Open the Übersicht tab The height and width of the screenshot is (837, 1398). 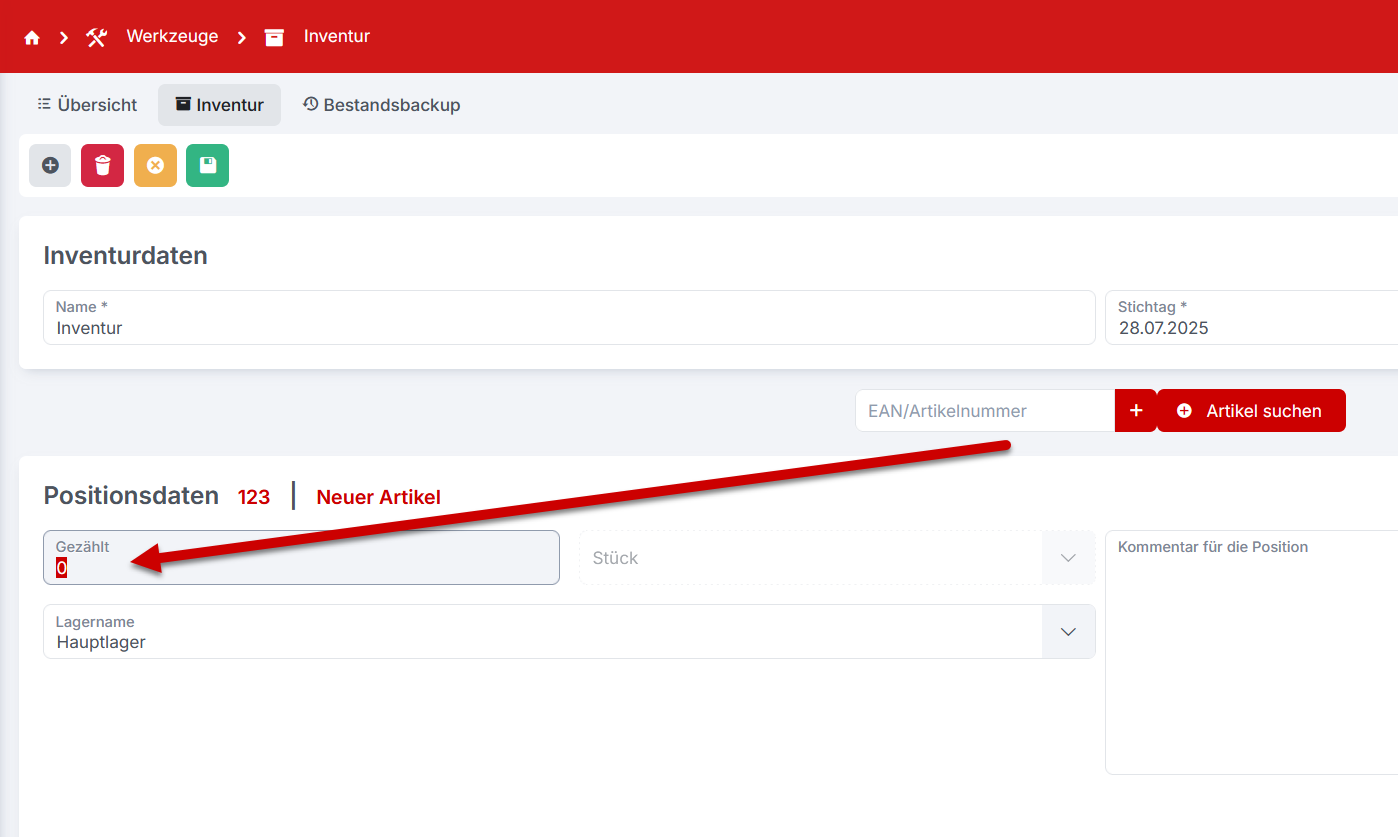click(x=87, y=105)
